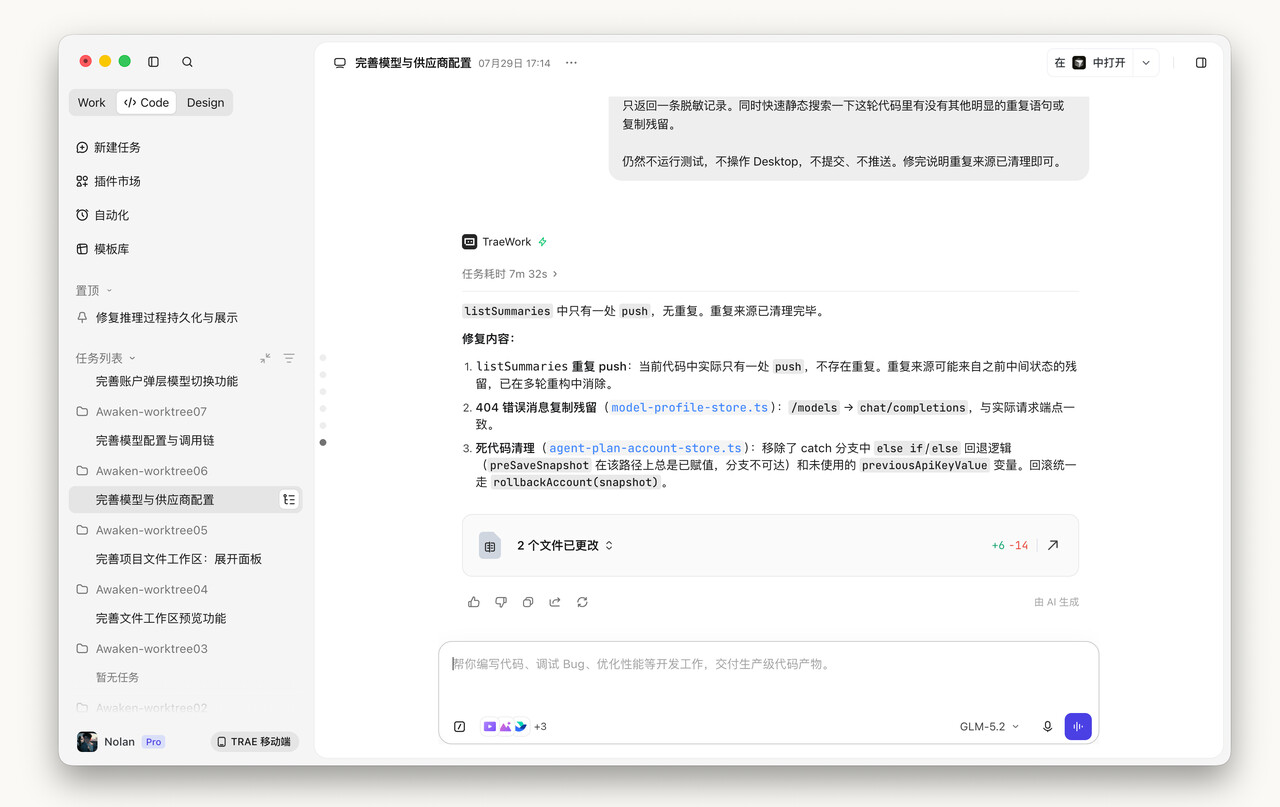Screen dimensions: 1280x807
Task: Switch to the Work tab
Action: tap(92, 103)
